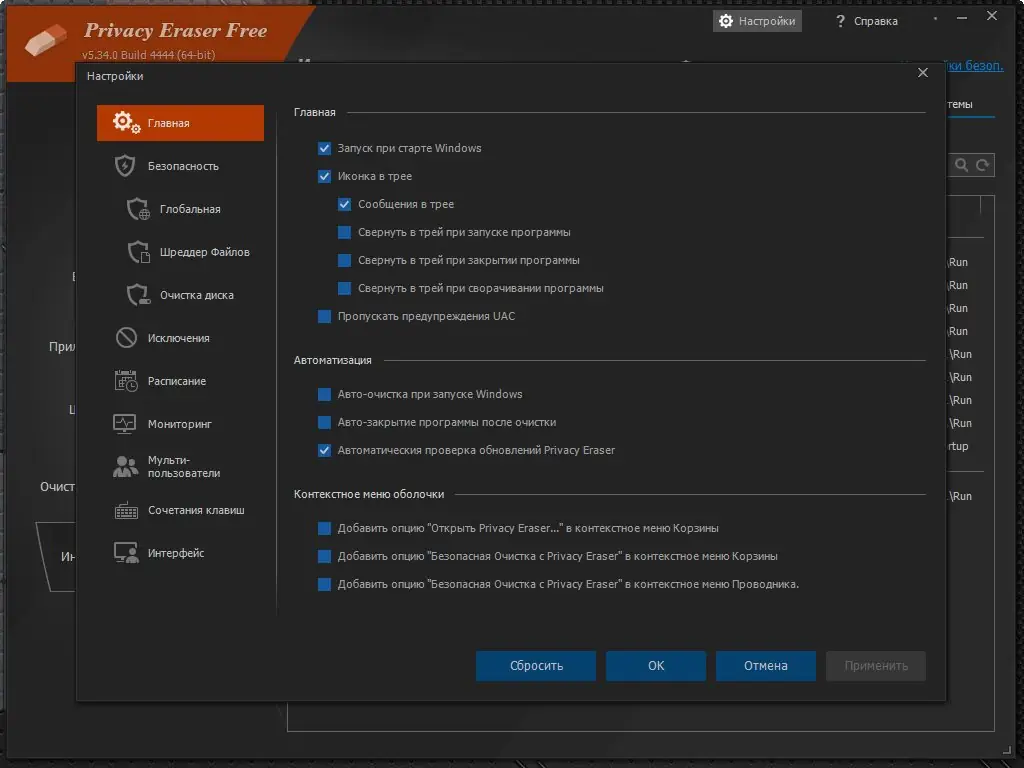Click the Сбросить button
1024x768 pixels.
(536, 665)
